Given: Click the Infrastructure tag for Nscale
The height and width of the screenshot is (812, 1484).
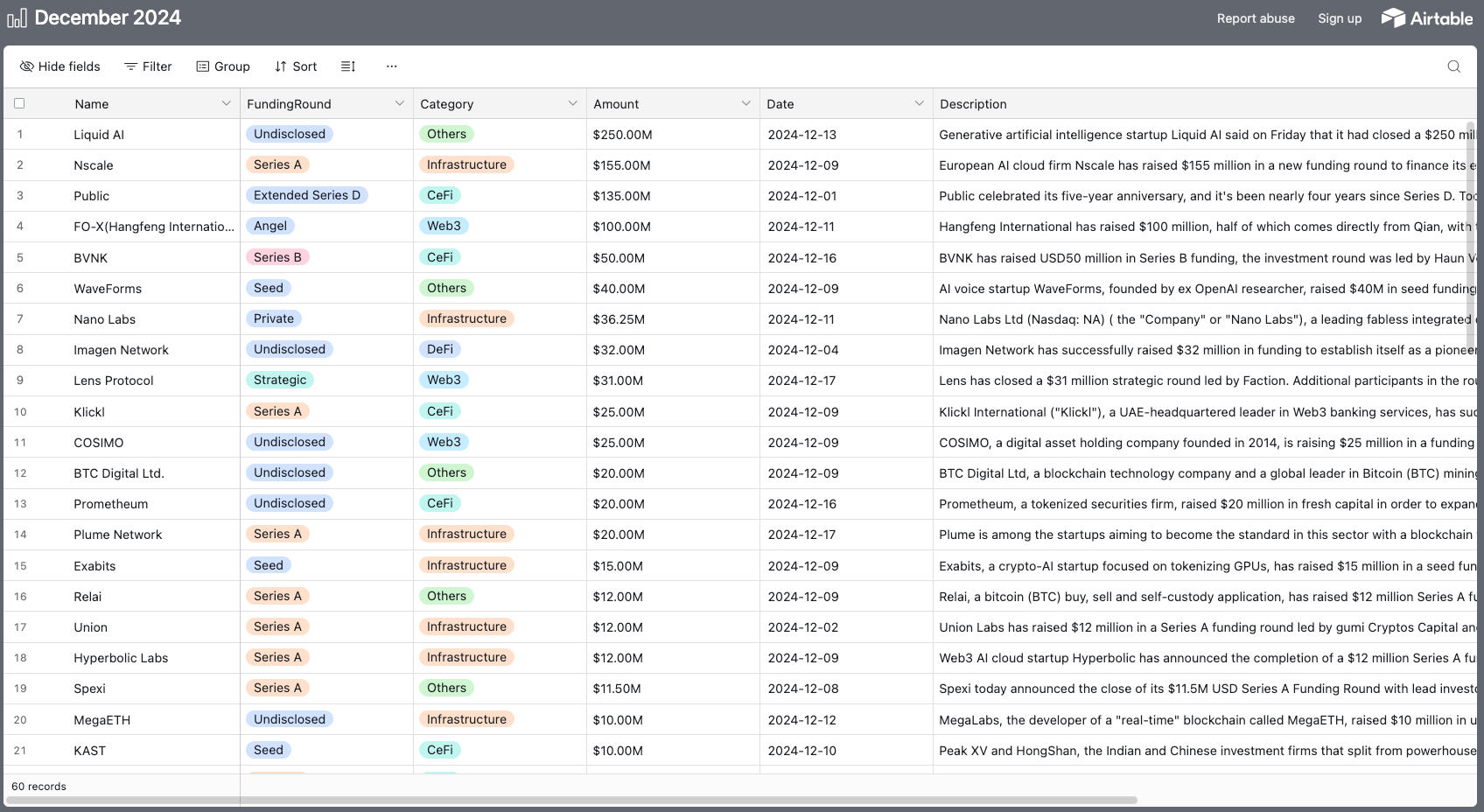Looking at the screenshot, I should click(x=466, y=164).
